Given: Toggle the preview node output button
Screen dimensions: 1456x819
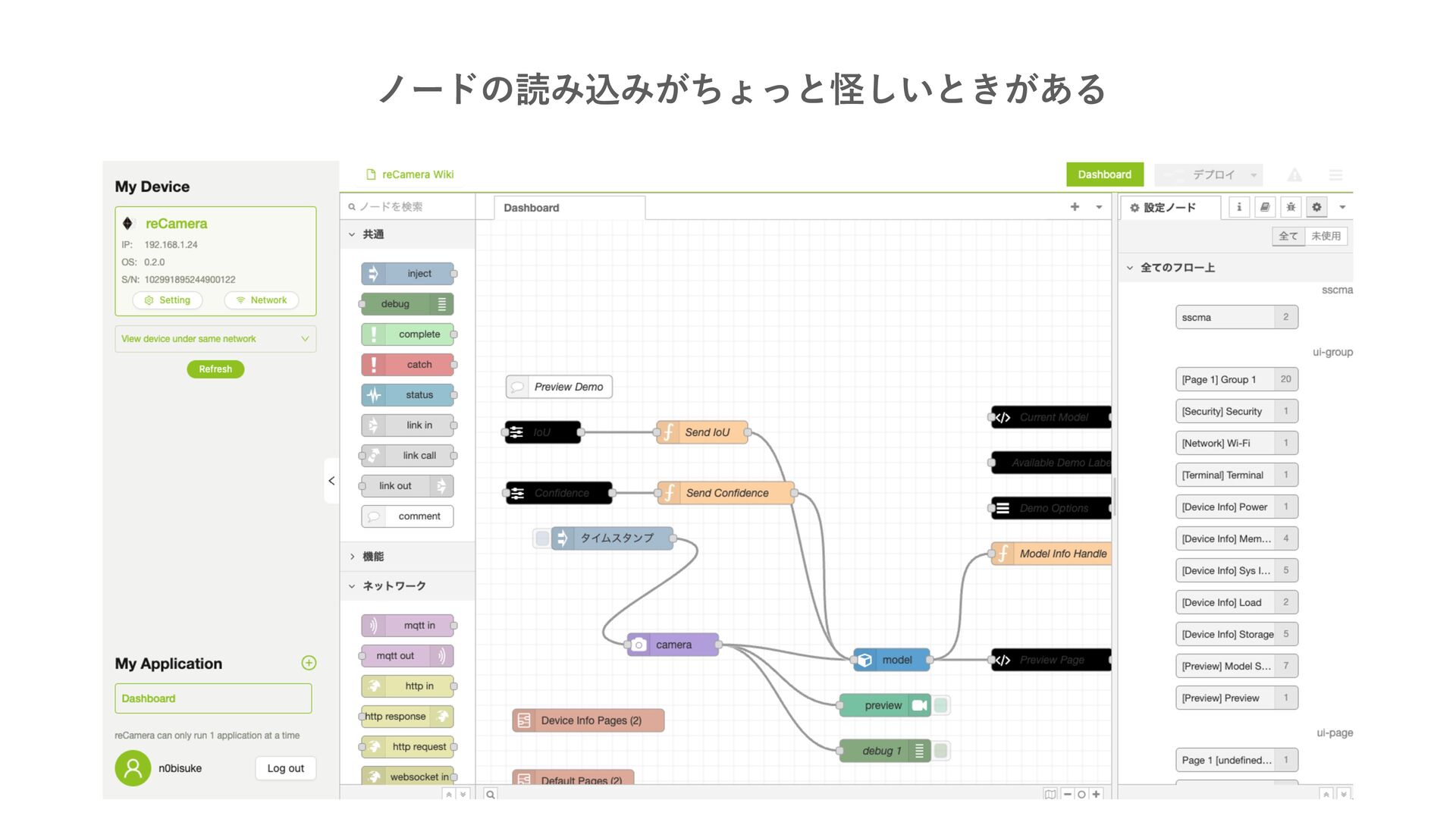Looking at the screenshot, I should pyautogui.click(x=941, y=705).
